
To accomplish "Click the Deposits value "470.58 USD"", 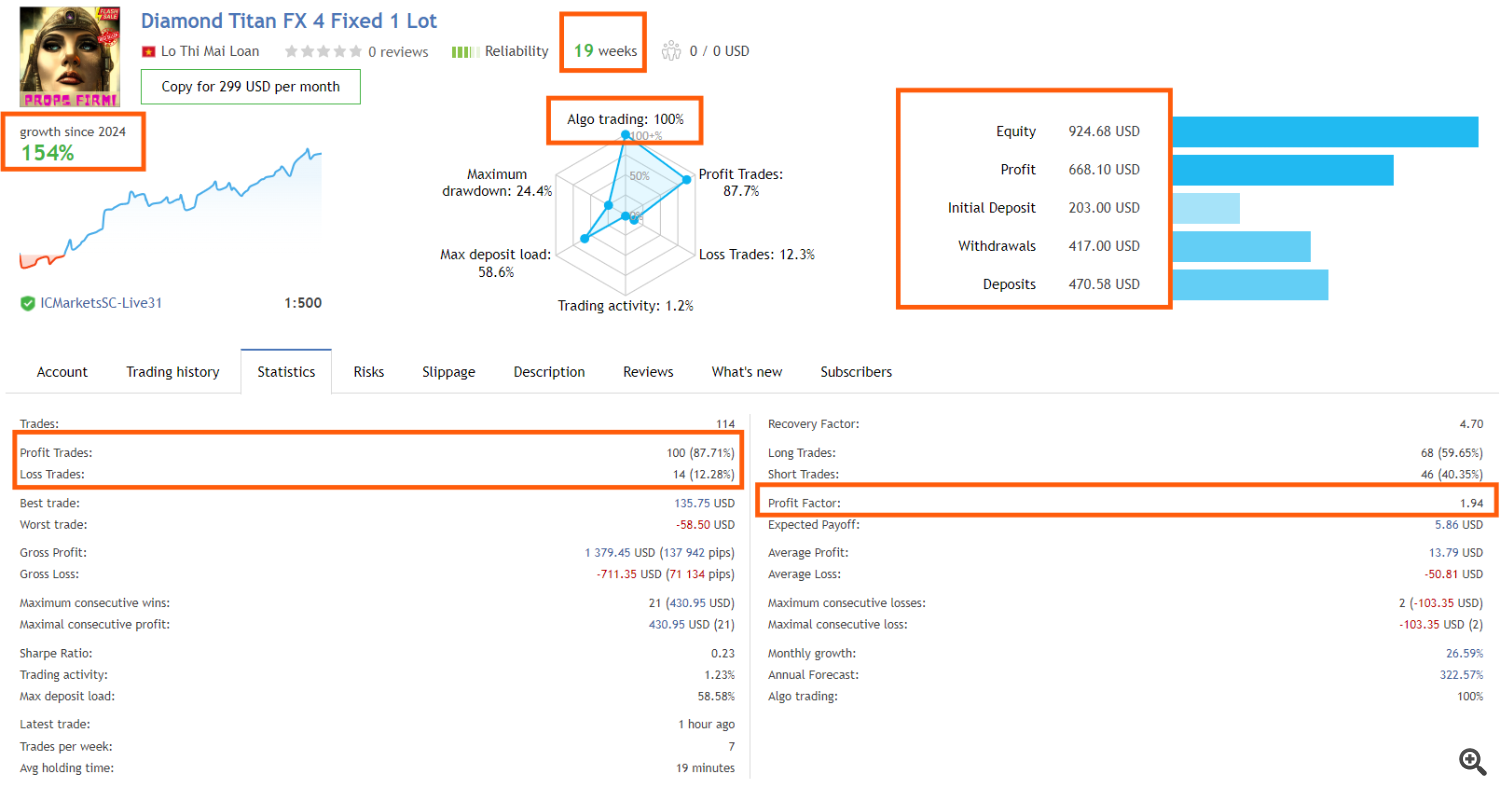I will pos(1104,284).
